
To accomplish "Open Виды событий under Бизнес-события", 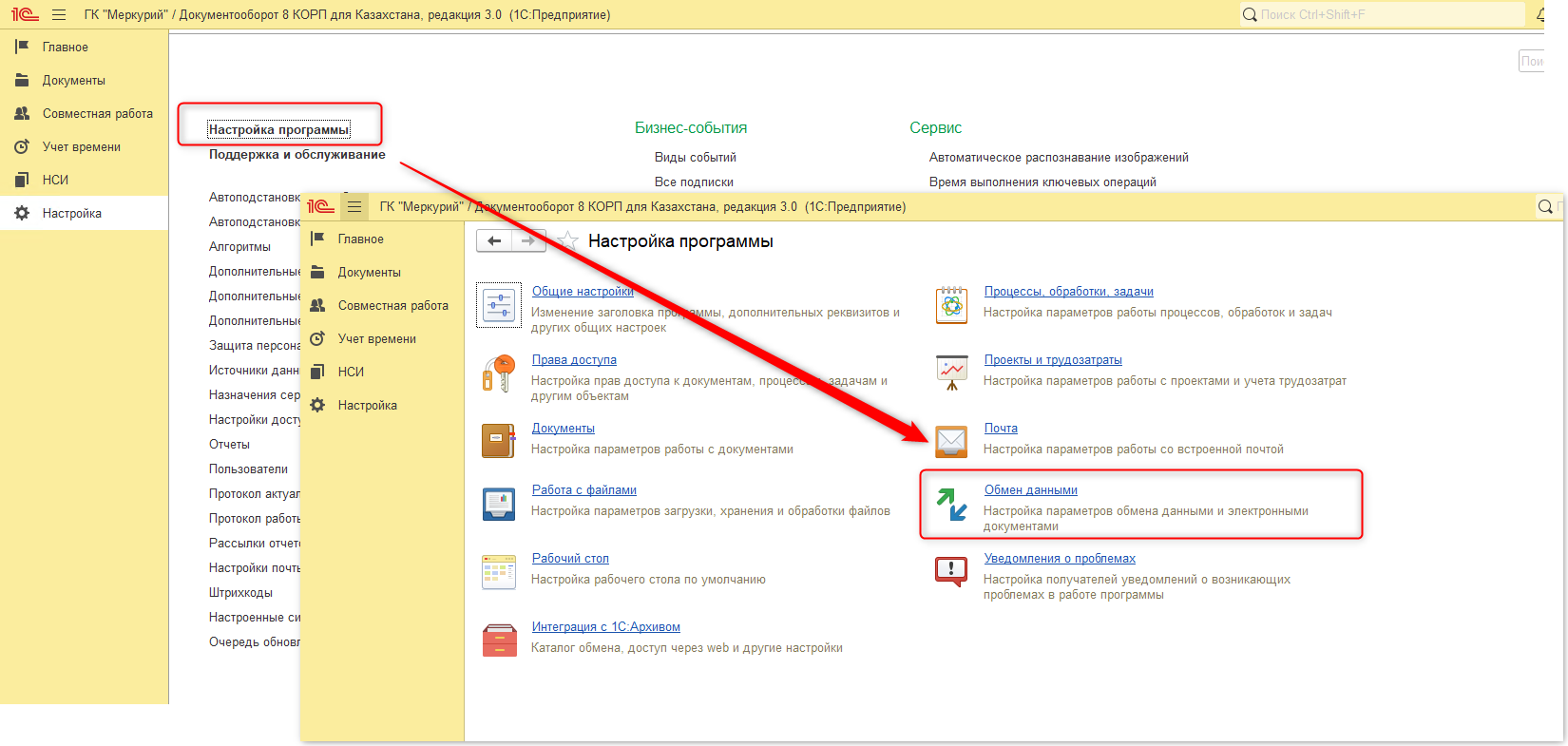I will [695, 158].
